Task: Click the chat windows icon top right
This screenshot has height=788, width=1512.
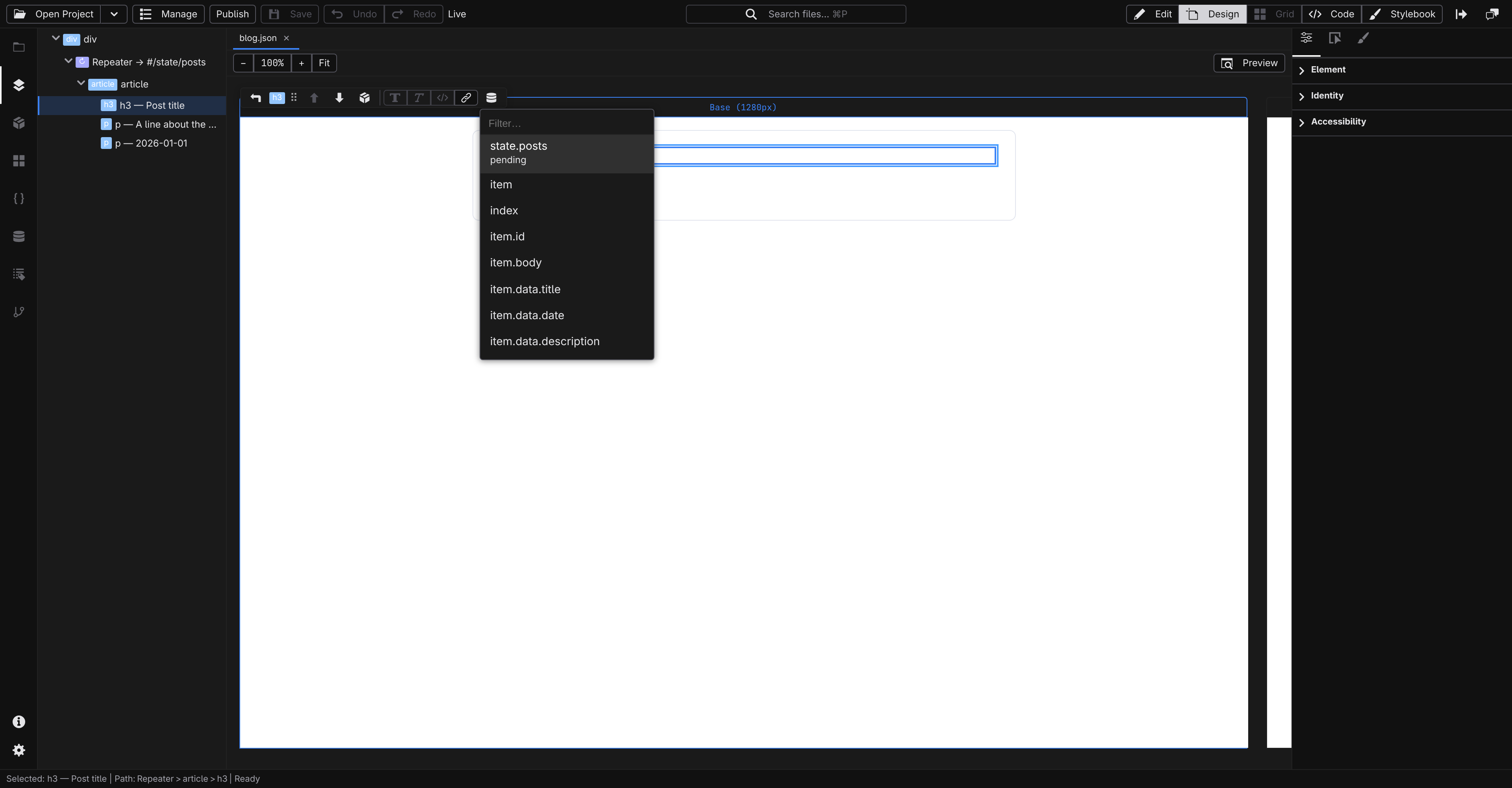Action: tap(1492, 14)
